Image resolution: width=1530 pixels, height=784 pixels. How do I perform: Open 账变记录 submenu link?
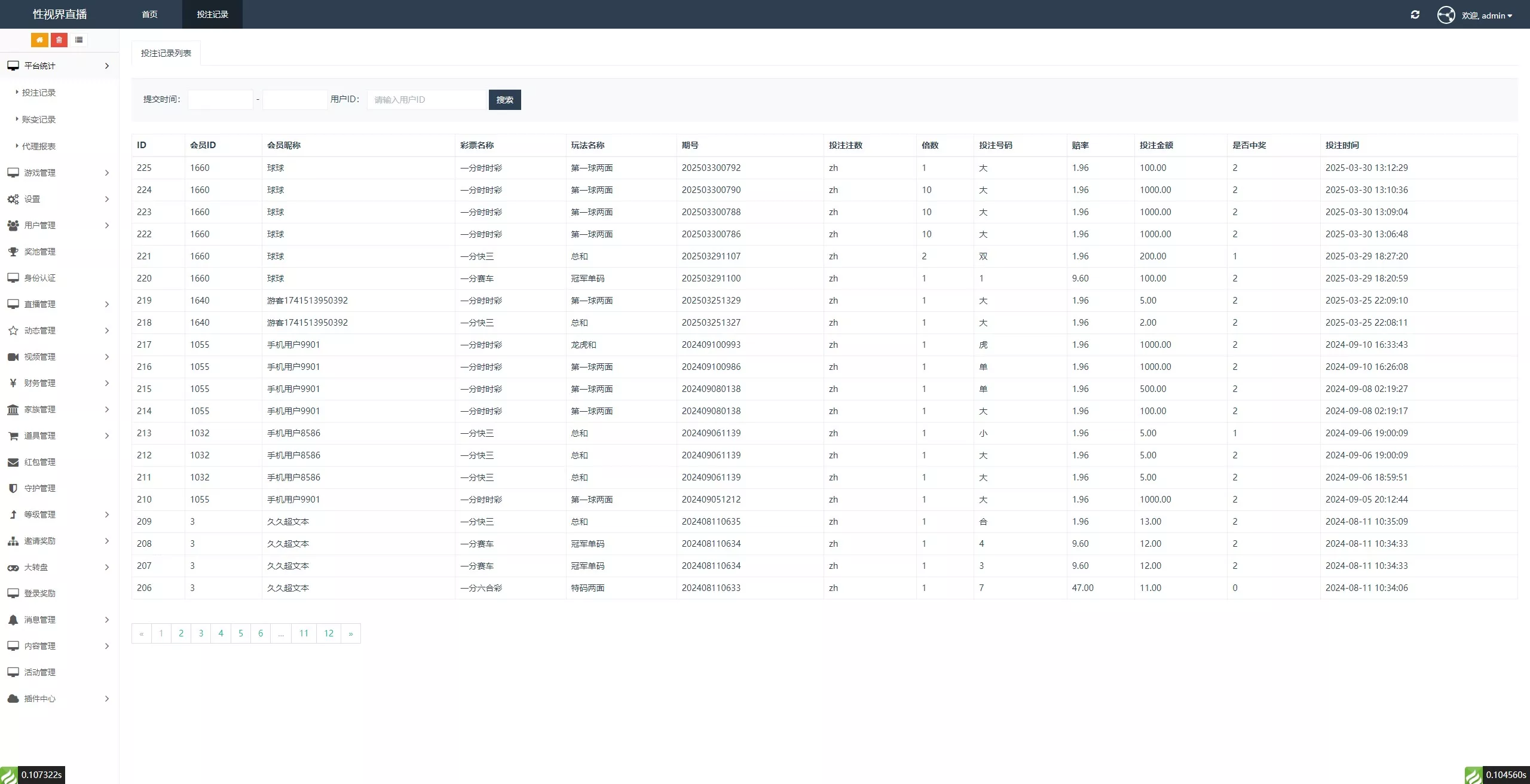click(x=39, y=120)
